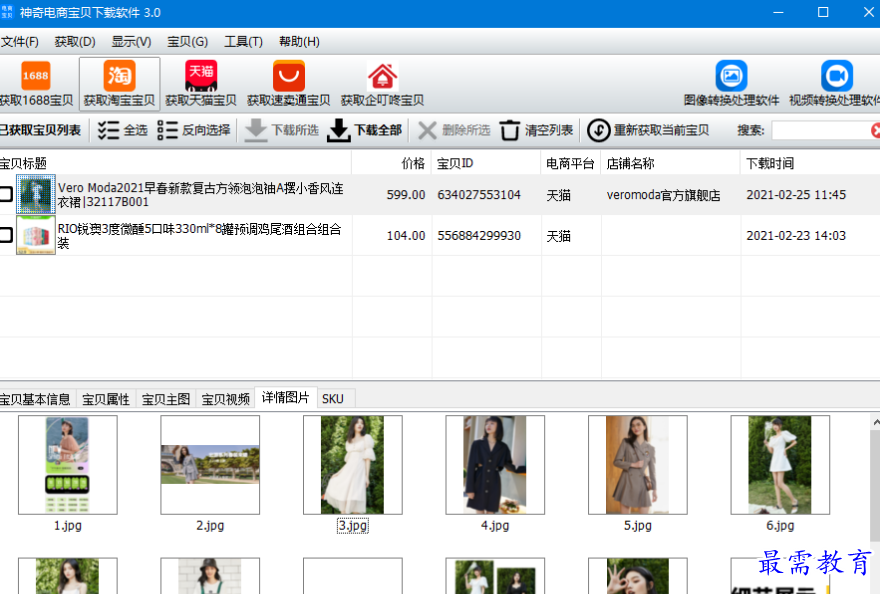Sort by 价格 column header

(392, 163)
